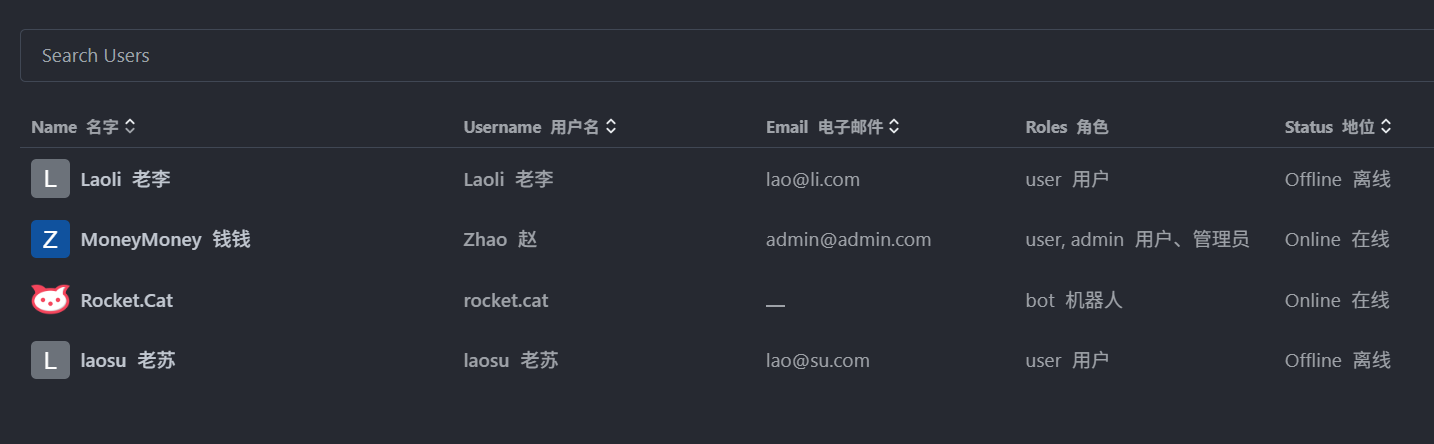Open the Laoli user row
Viewport: 1434px width, 444px height.
coord(727,179)
